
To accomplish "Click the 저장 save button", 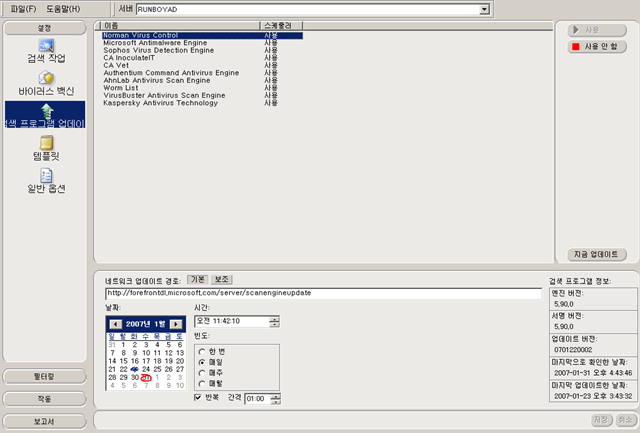I will pyautogui.click(x=601, y=420).
